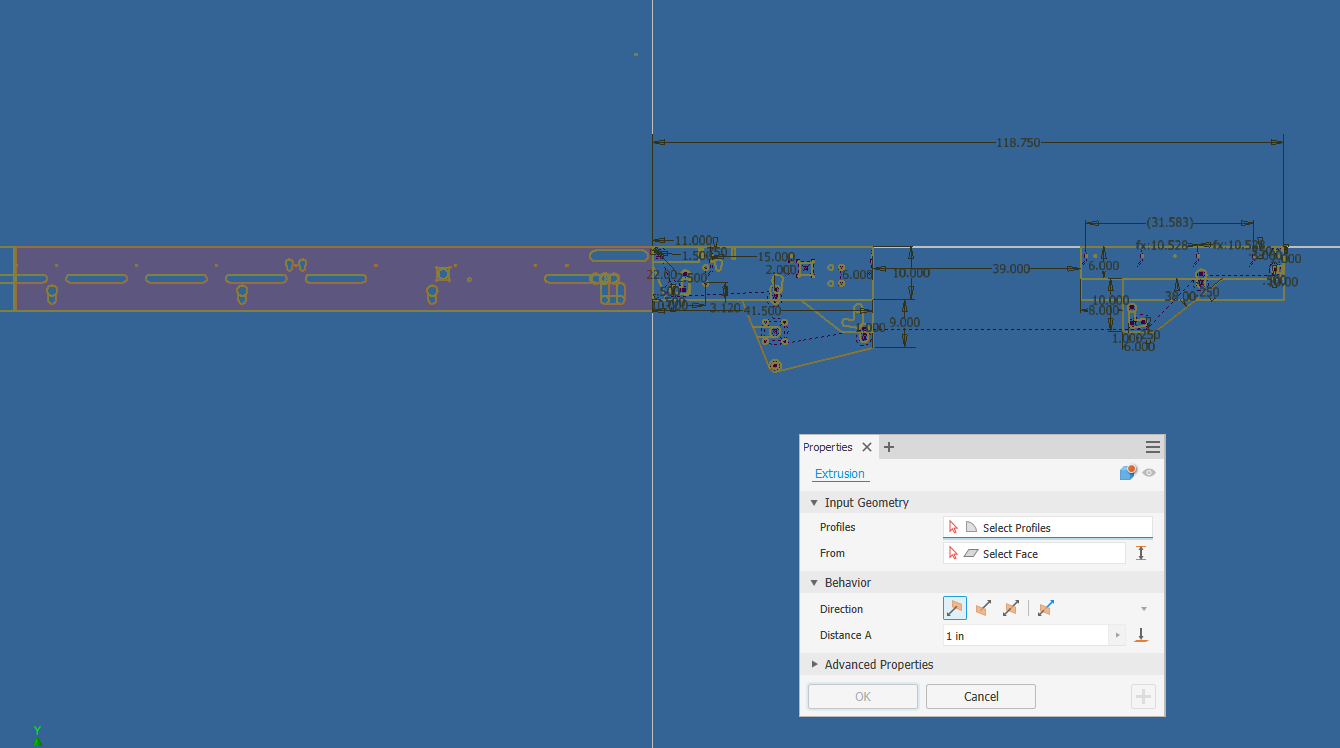Select the default extrusion direction icon
Screen dimensions: 1340x748
point(956,608)
